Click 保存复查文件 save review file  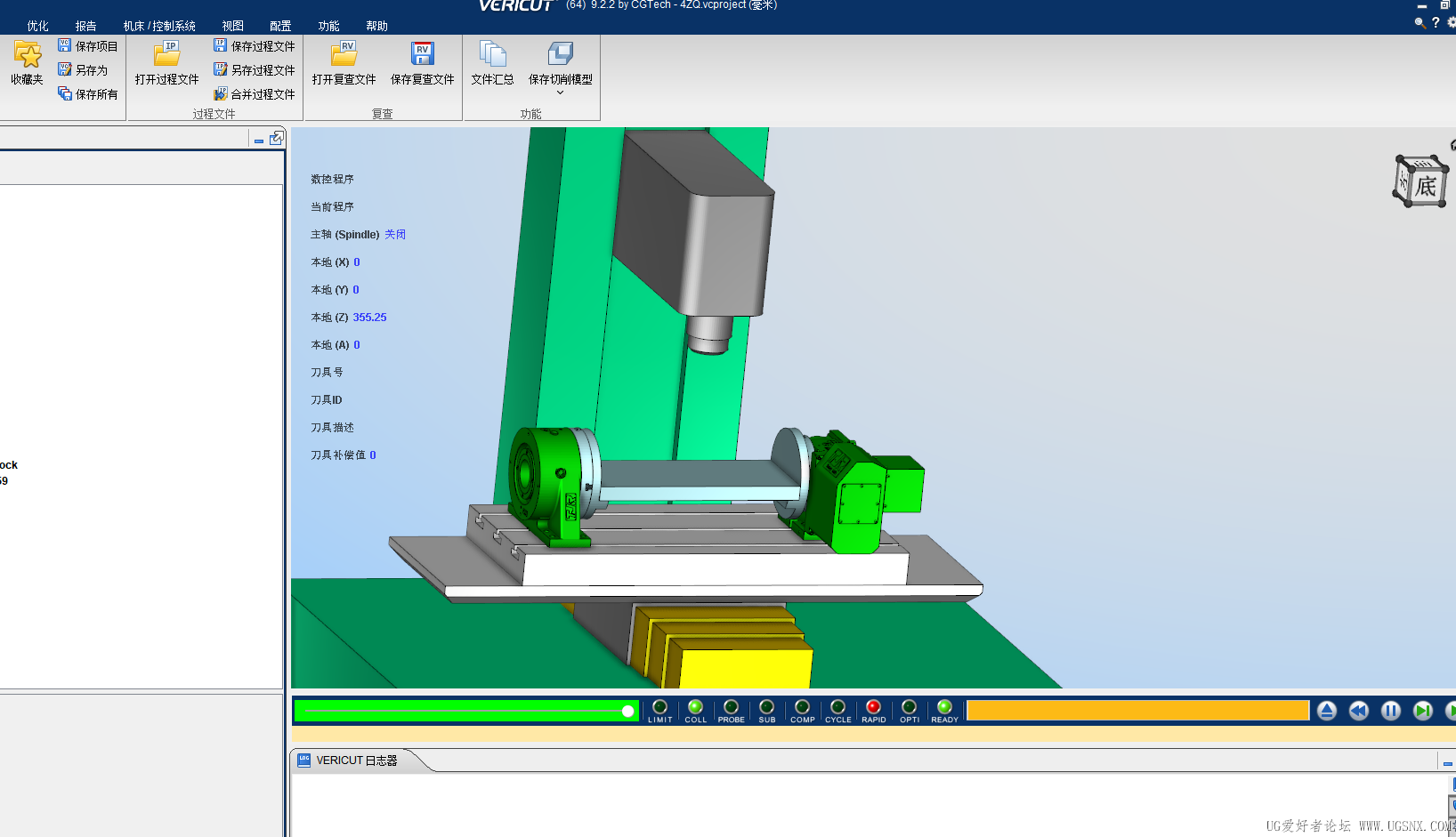tap(423, 64)
